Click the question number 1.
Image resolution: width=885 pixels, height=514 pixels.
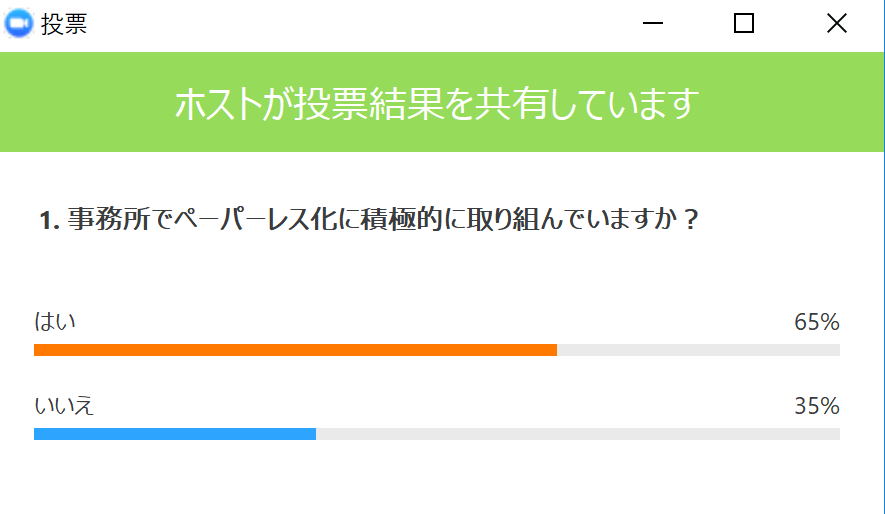(x=49, y=220)
